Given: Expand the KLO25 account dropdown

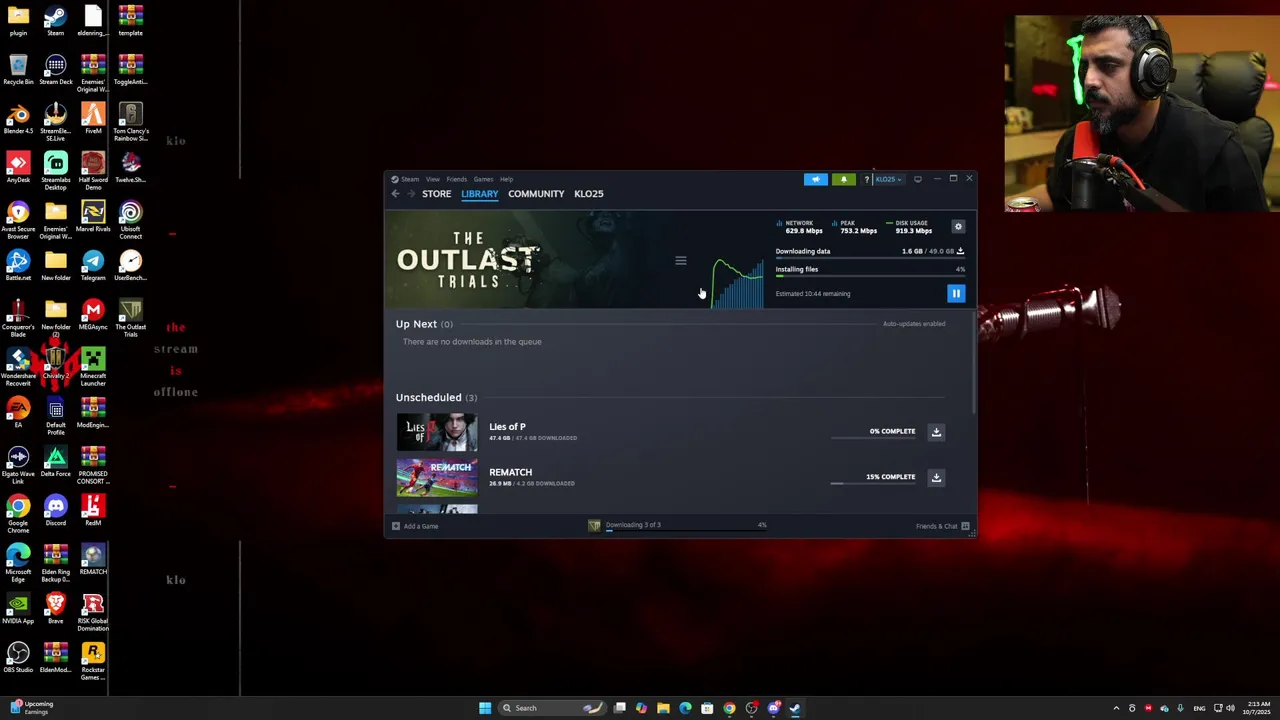Looking at the screenshot, I should (x=888, y=179).
